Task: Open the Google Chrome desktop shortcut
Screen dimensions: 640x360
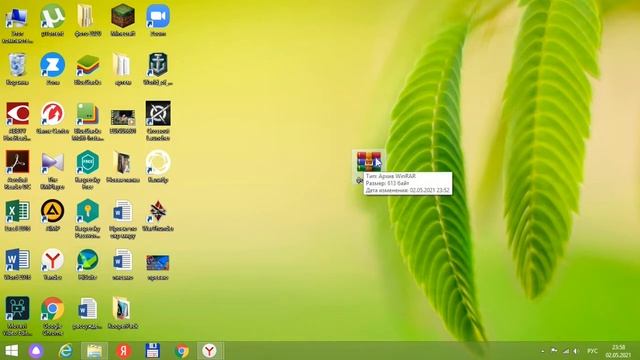Action: [52, 309]
